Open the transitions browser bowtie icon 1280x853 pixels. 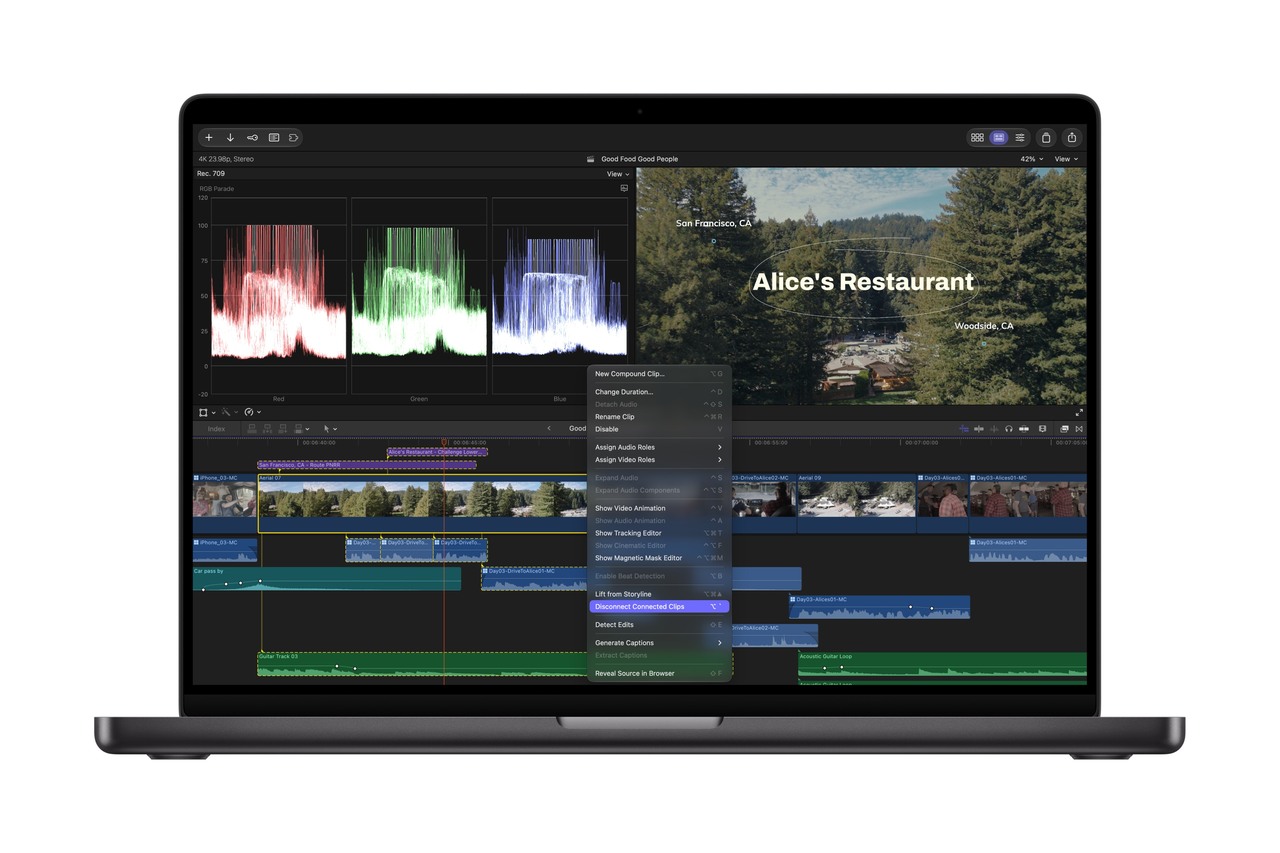[x=1079, y=429]
